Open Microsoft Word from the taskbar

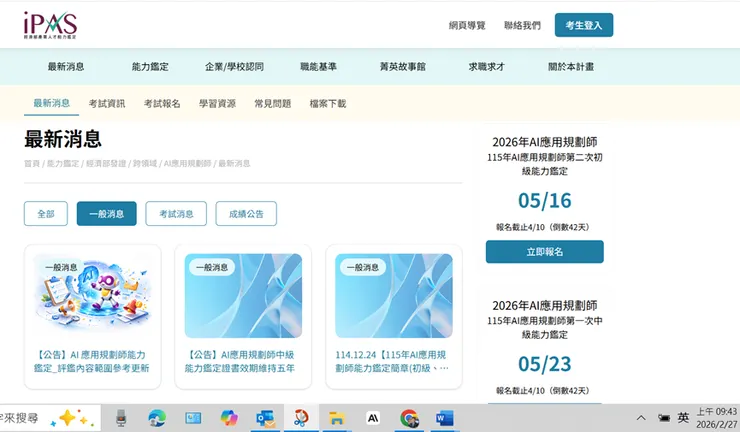click(x=445, y=418)
